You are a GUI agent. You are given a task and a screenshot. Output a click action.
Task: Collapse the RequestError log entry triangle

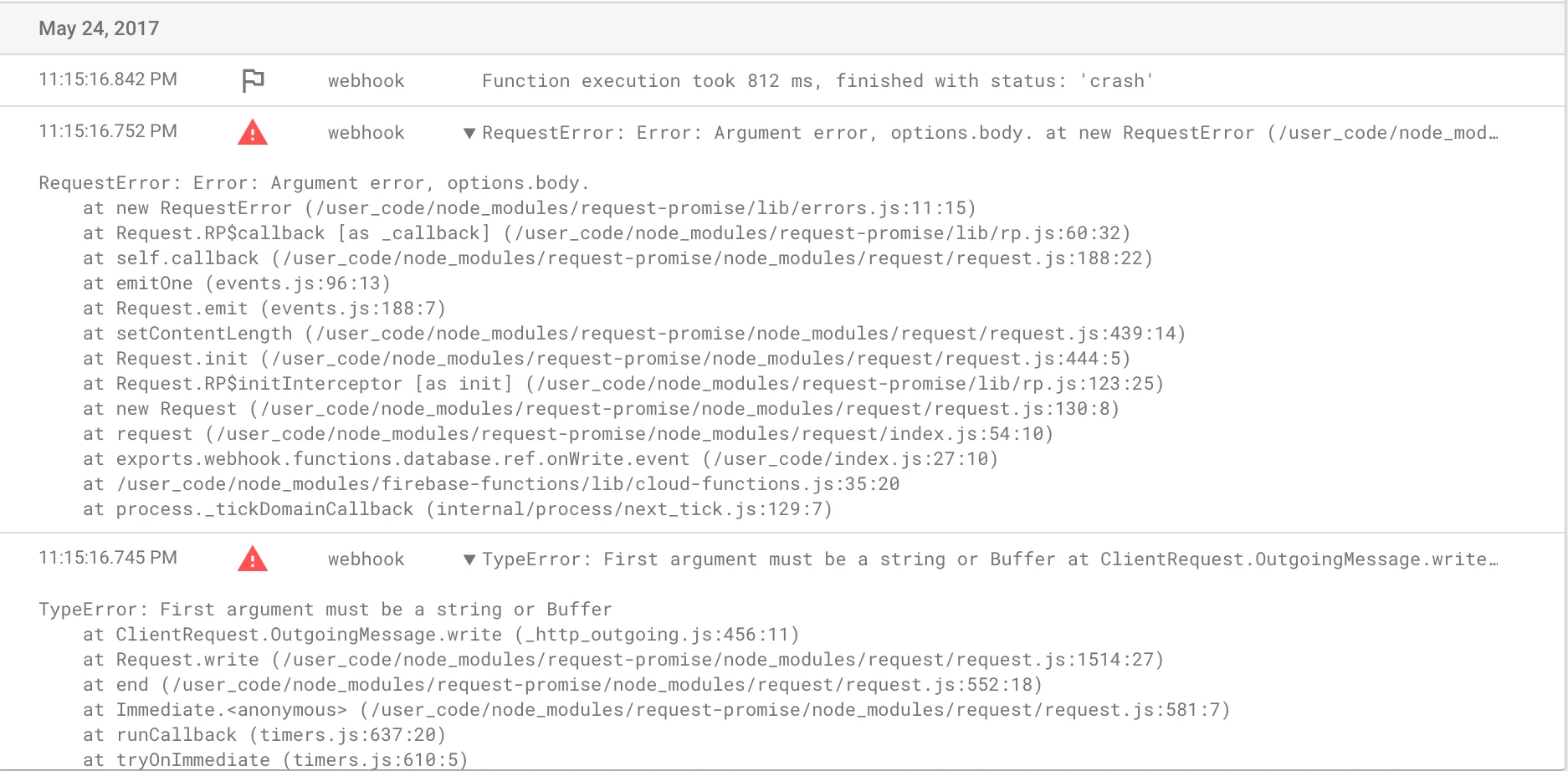point(469,133)
